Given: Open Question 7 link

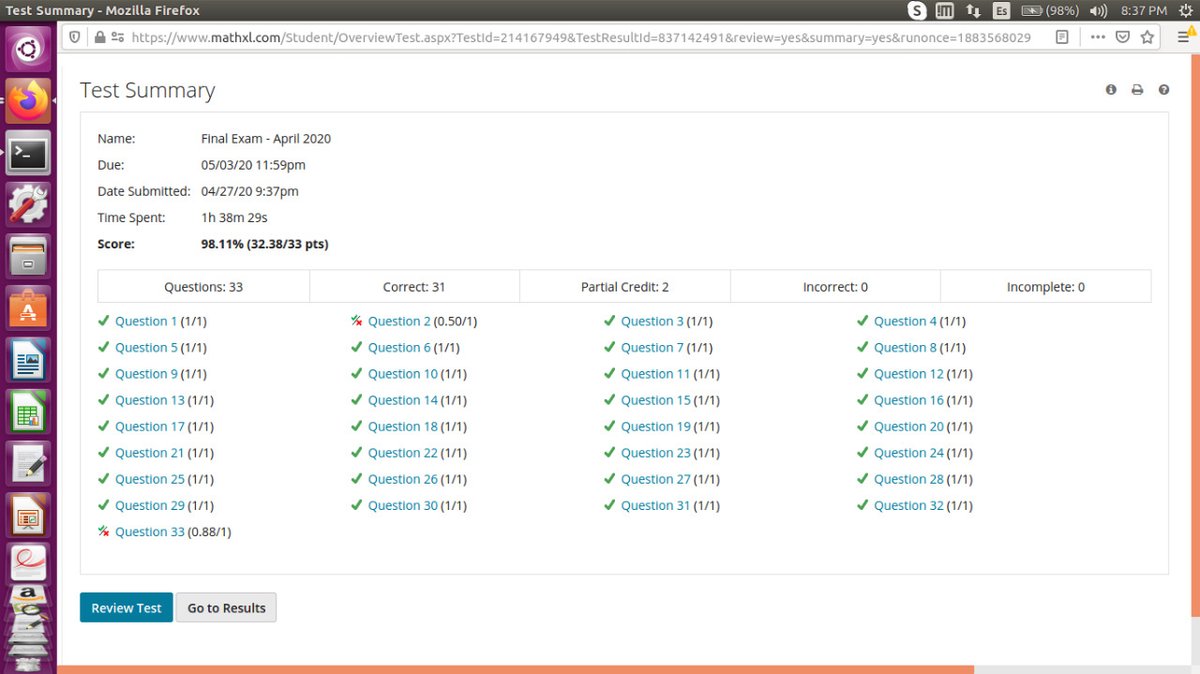Looking at the screenshot, I should coord(652,348).
